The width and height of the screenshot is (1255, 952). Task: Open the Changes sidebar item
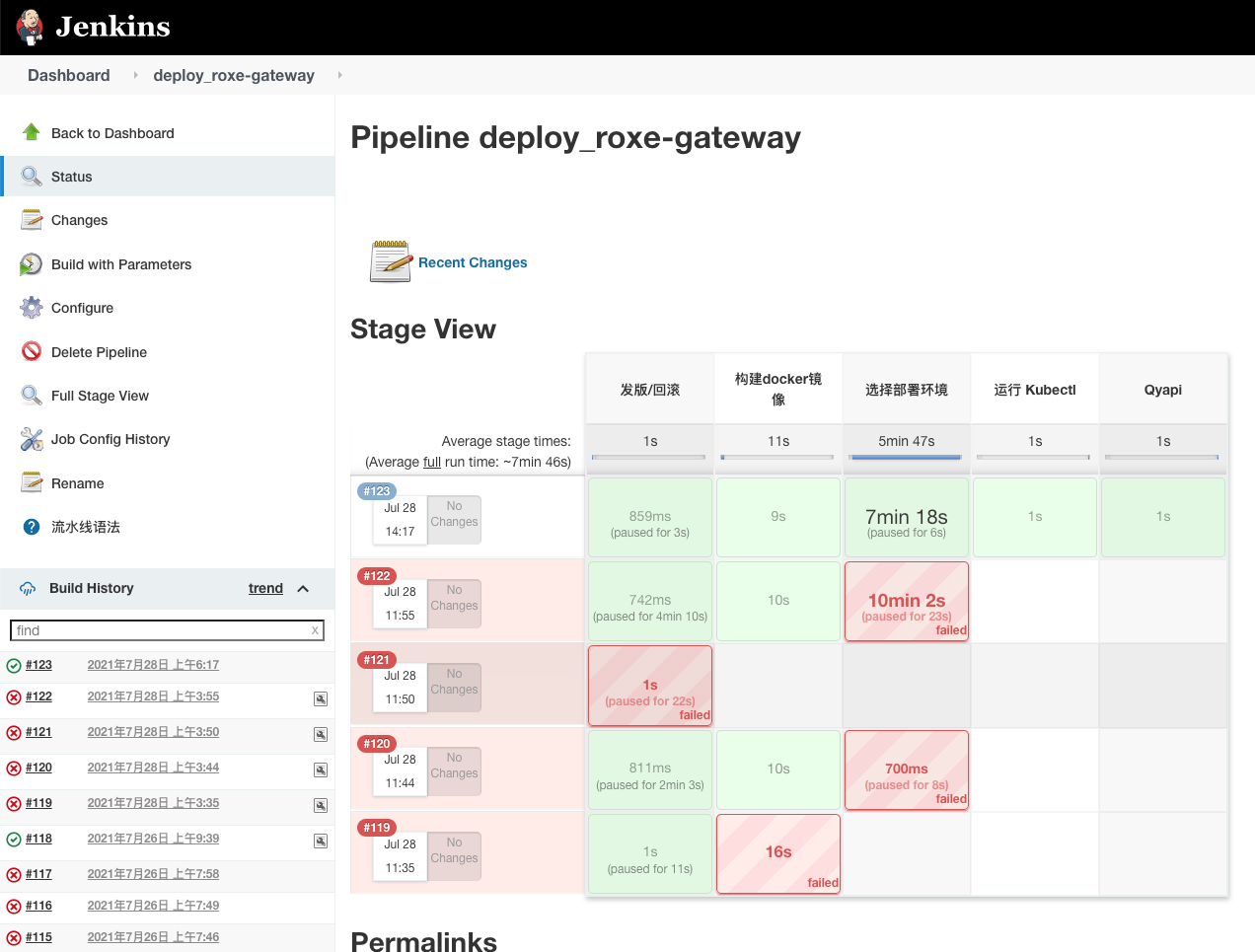[x=168, y=220]
